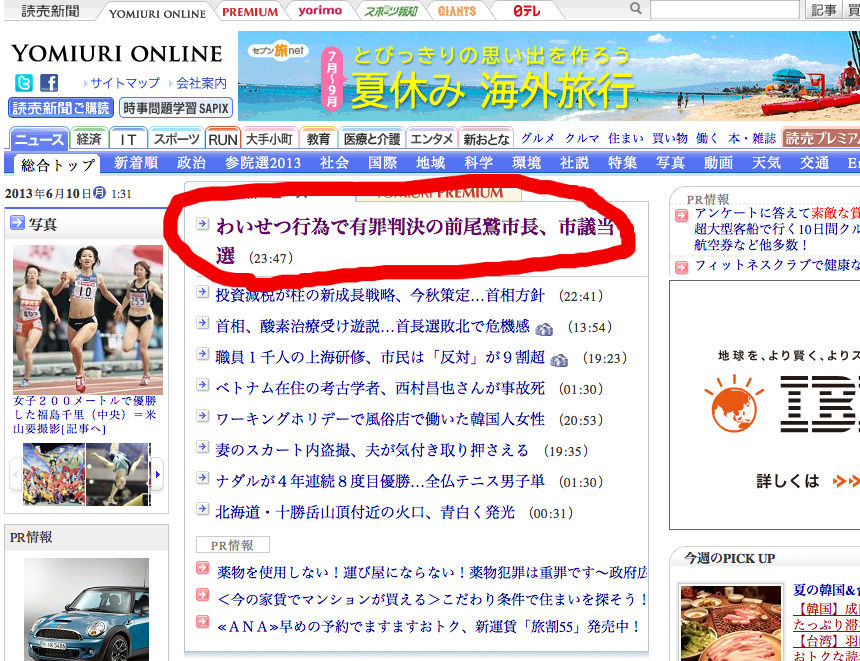Open the colorful festival thumbnail photo
The height and width of the screenshot is (661, 860).
click(54, 474)
